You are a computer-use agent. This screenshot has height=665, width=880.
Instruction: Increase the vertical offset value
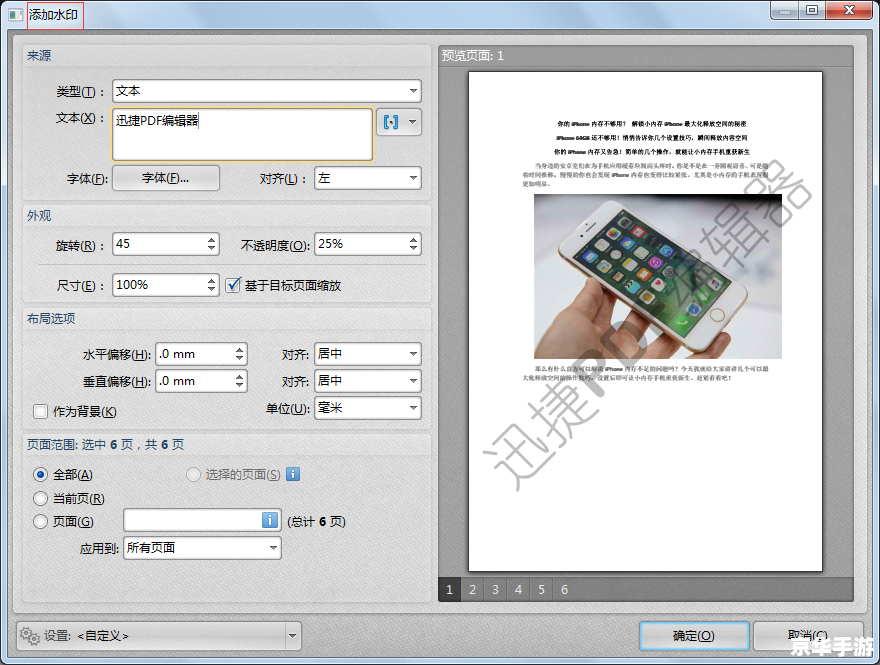pyautogui.click(x=240, y=377)
